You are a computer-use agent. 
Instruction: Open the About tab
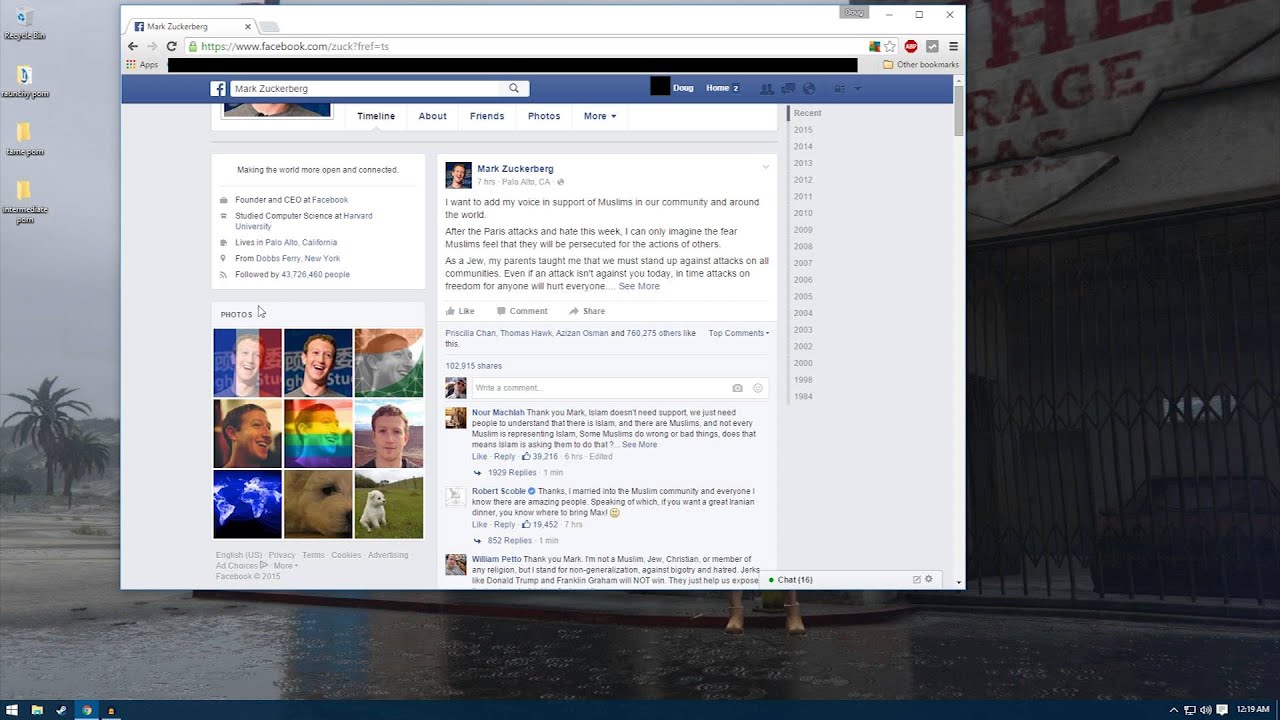[433, 116]
